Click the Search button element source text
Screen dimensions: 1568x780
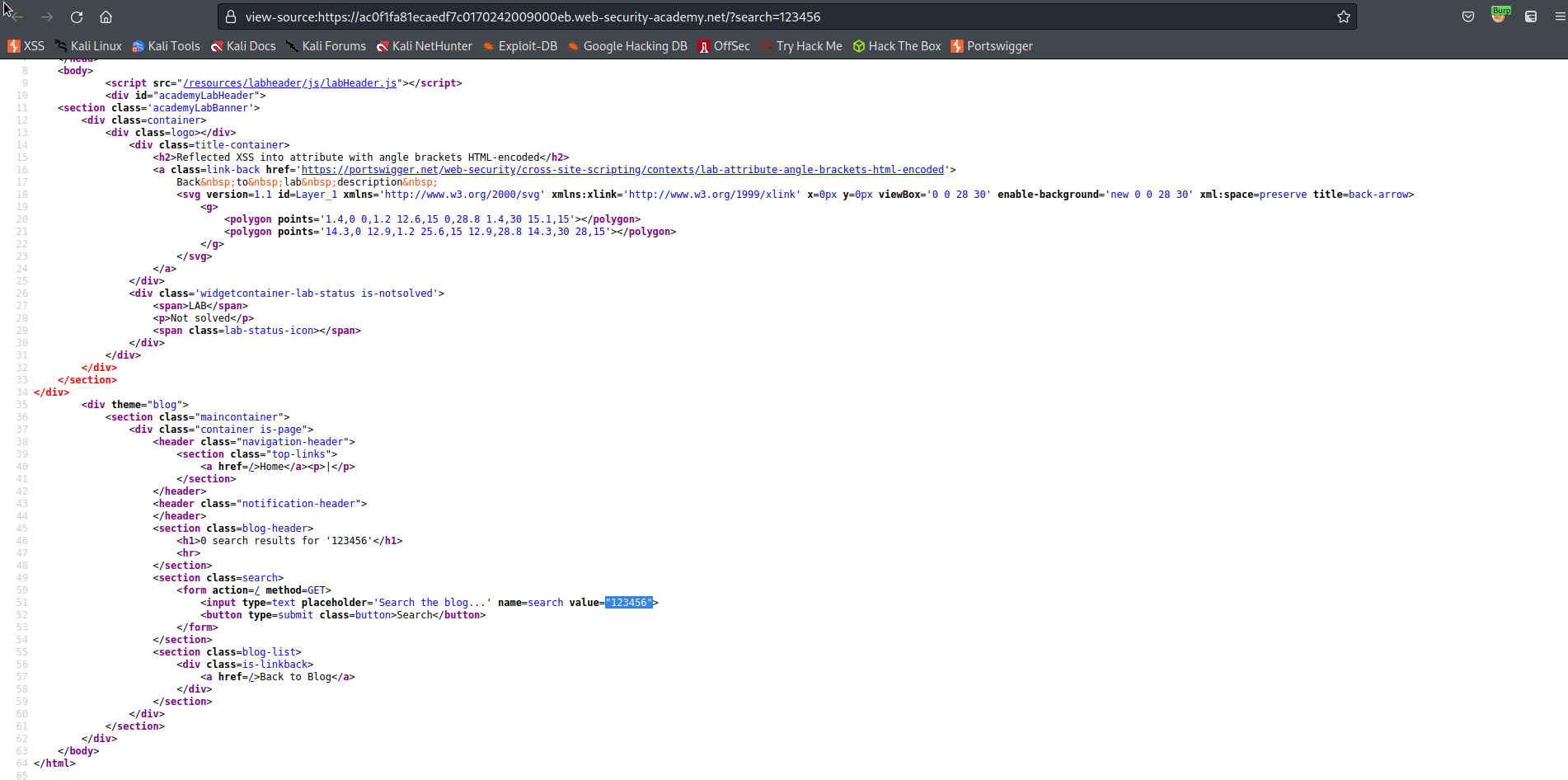343,615
